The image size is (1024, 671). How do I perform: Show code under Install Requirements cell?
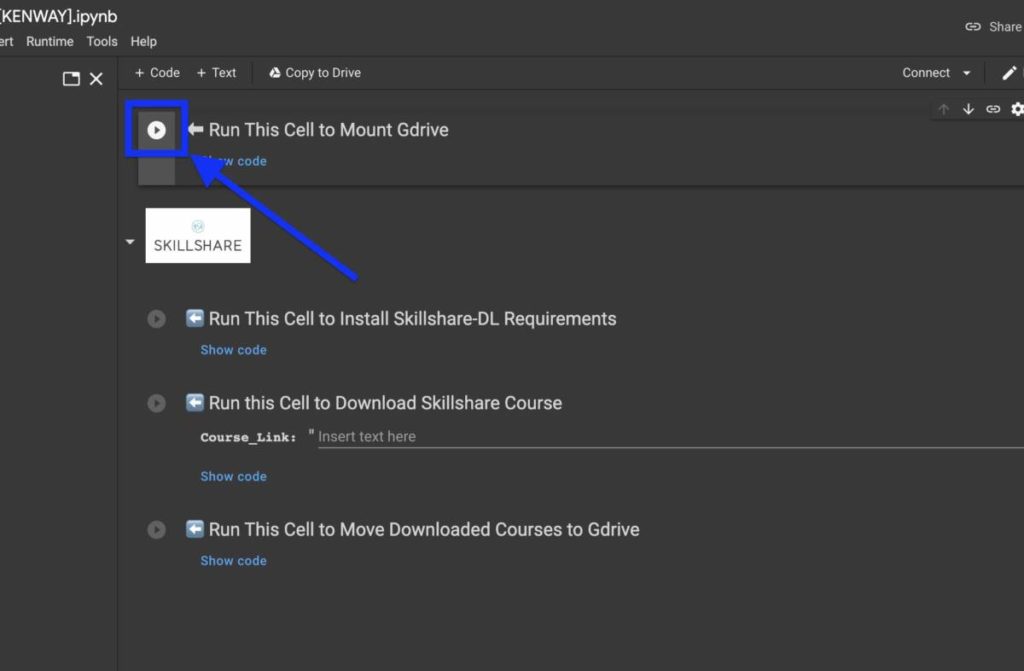233,350
